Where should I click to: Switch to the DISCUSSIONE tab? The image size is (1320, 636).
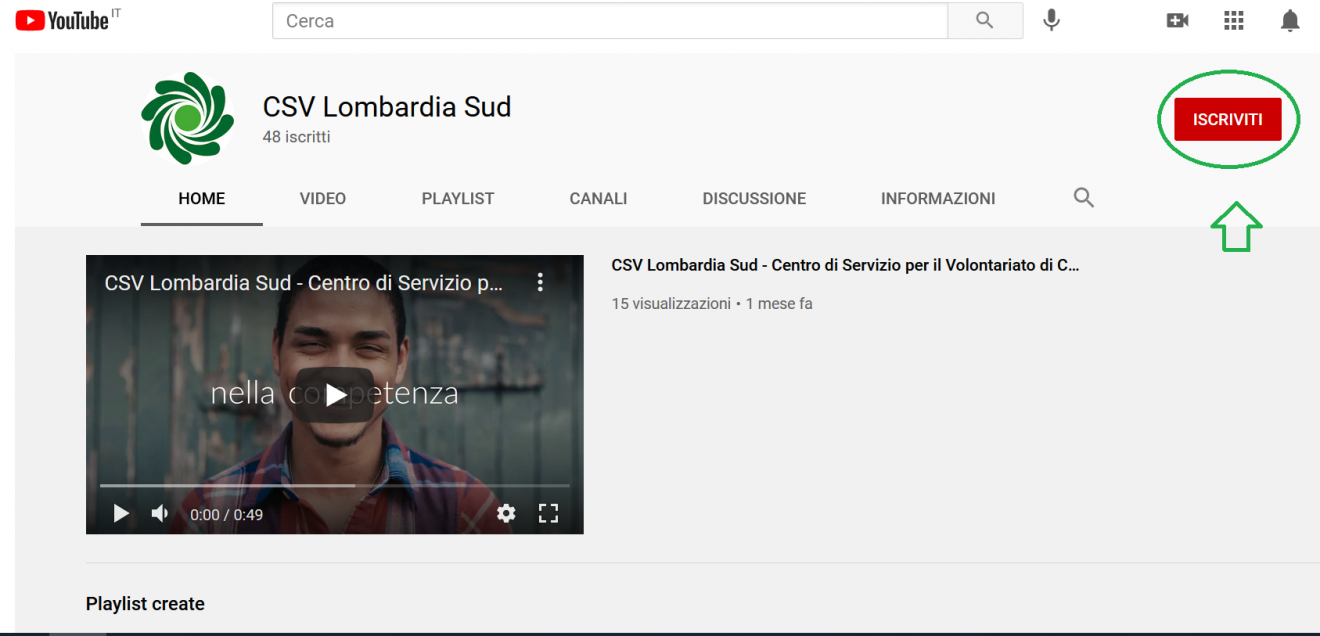[754, 198]
